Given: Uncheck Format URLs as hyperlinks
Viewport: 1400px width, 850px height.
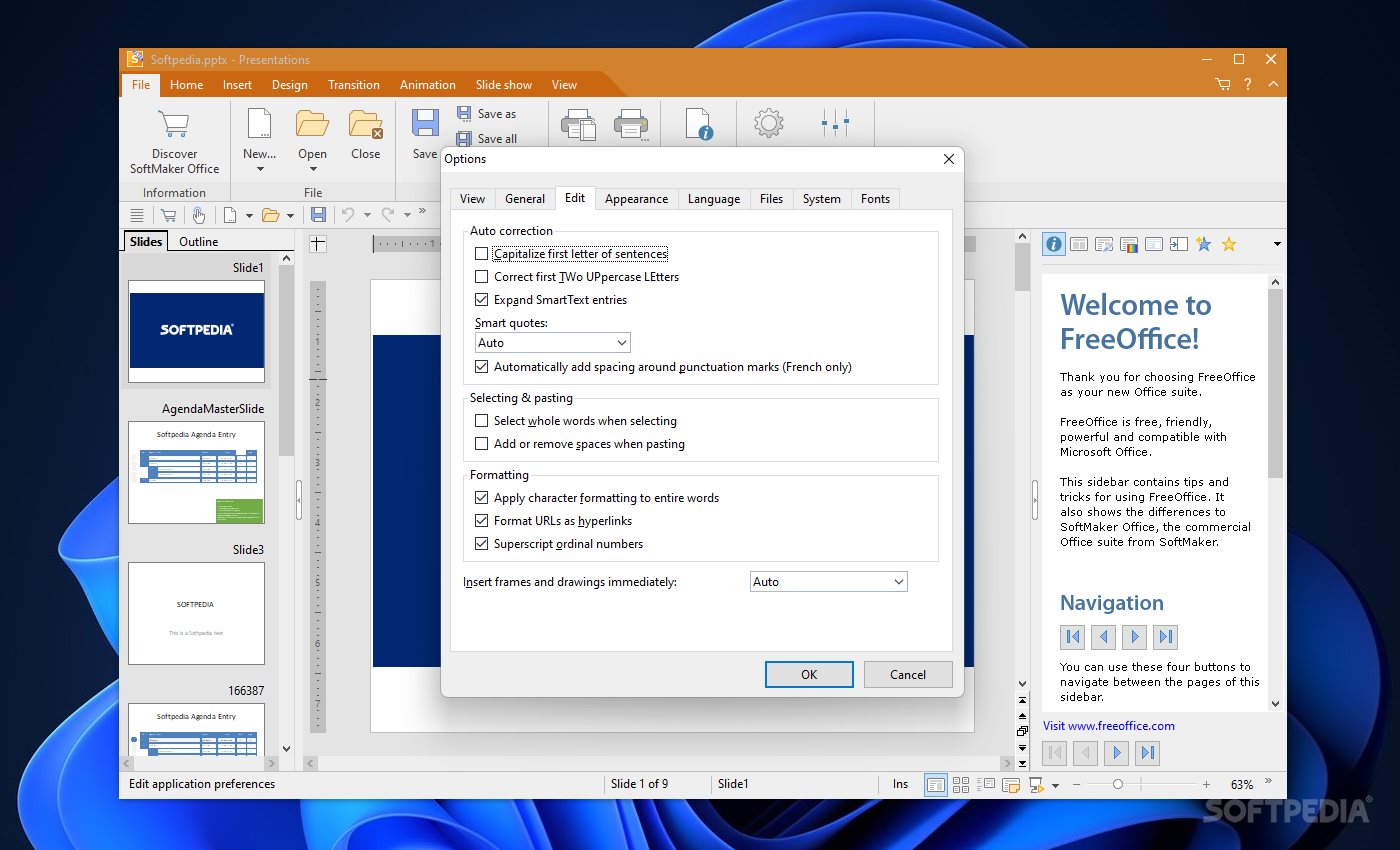Looking at the screenshot, I should point(482,521).
